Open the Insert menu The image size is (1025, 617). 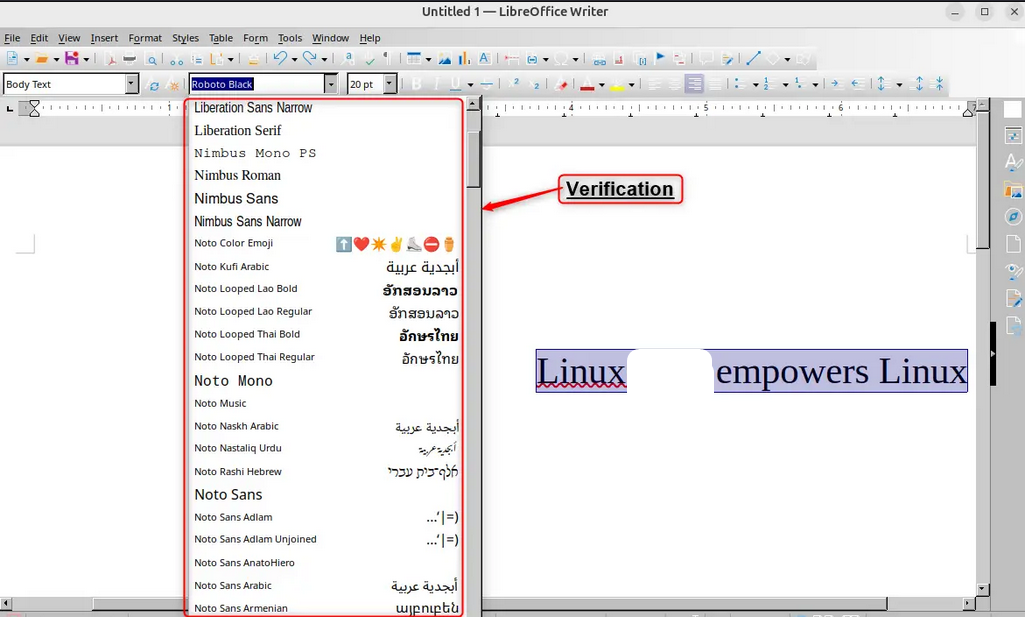104,38
